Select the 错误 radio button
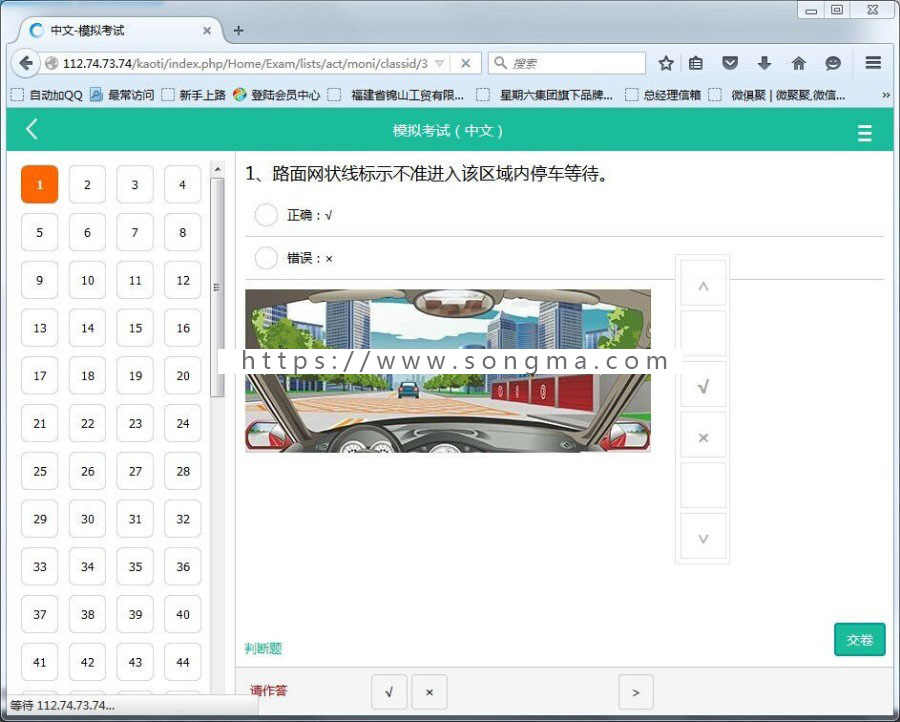The height and width of the screenshot is (722, 900). [x=266, y=258]
